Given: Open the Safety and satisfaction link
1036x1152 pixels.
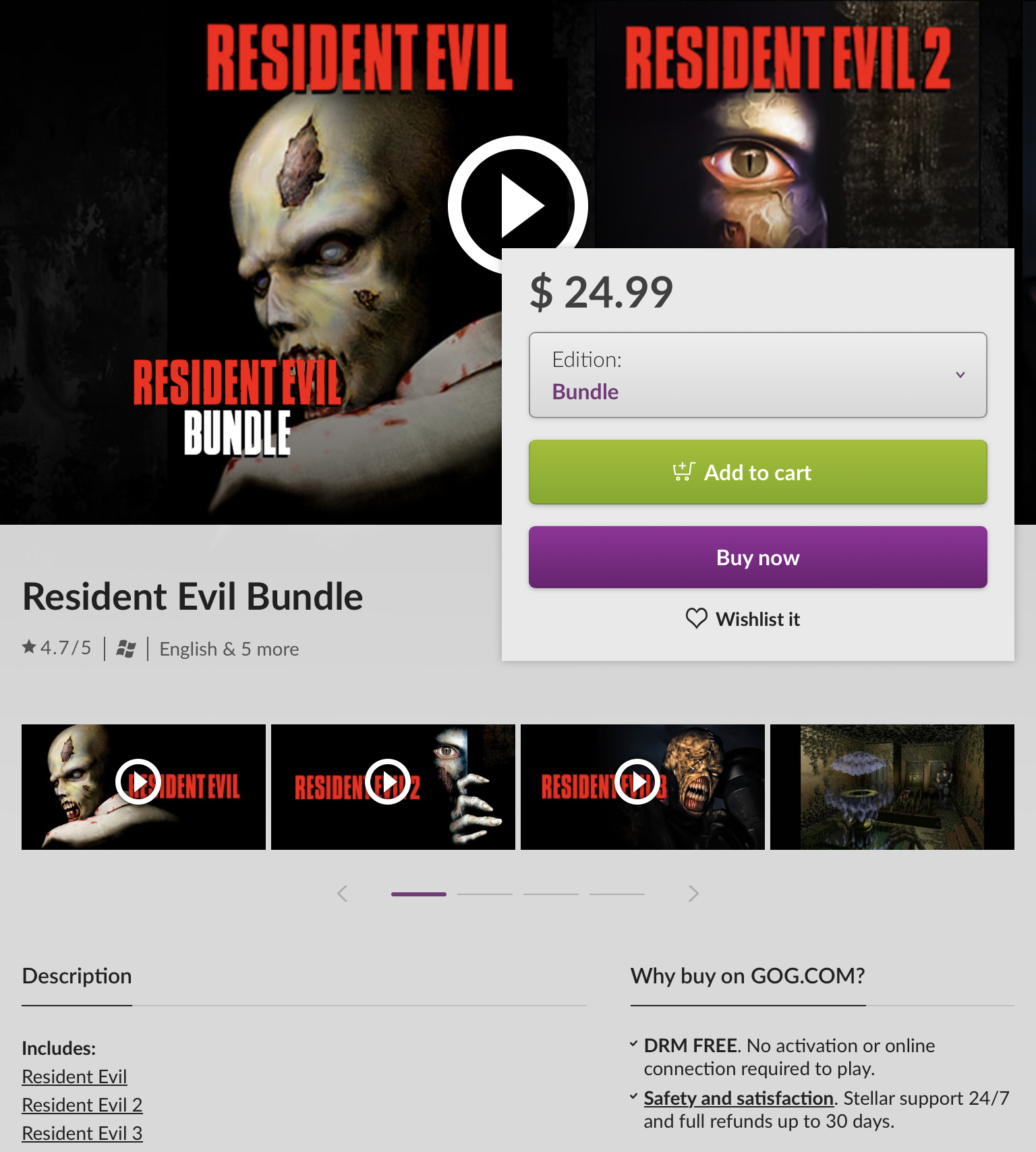Looking at the screenshot, I should (739, 1098).
